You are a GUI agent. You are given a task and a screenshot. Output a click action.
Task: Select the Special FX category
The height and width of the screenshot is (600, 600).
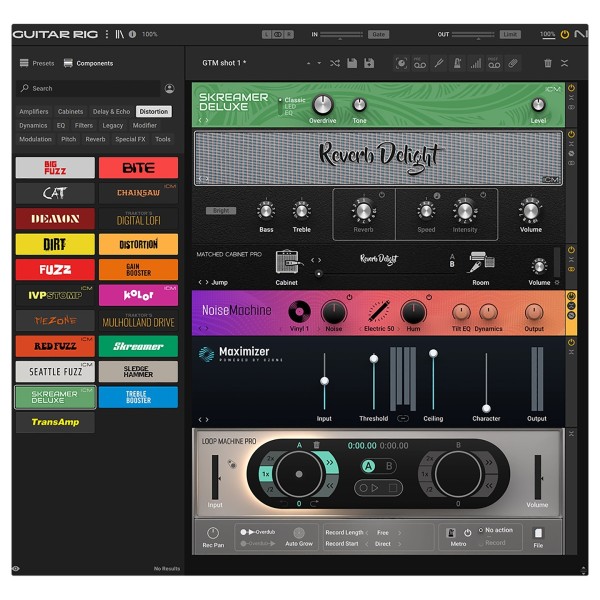[x=130, y=139]
